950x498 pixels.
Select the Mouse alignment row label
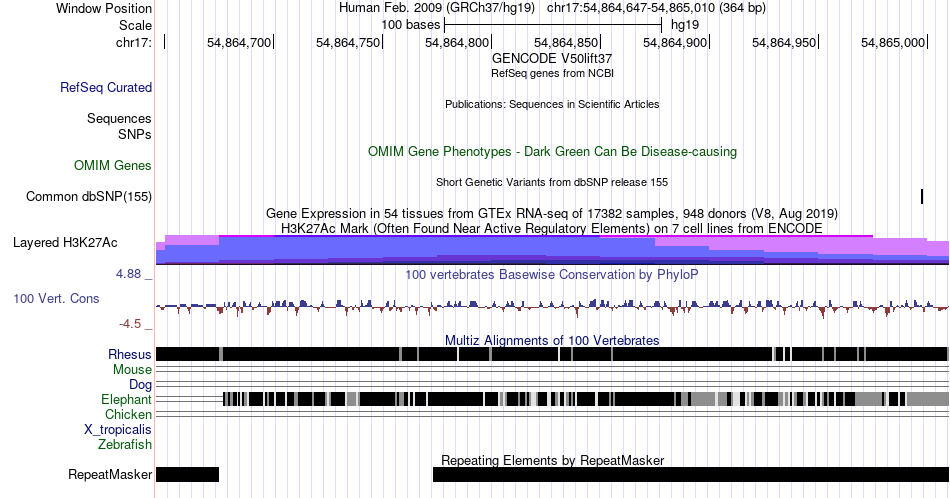(132, 370)
